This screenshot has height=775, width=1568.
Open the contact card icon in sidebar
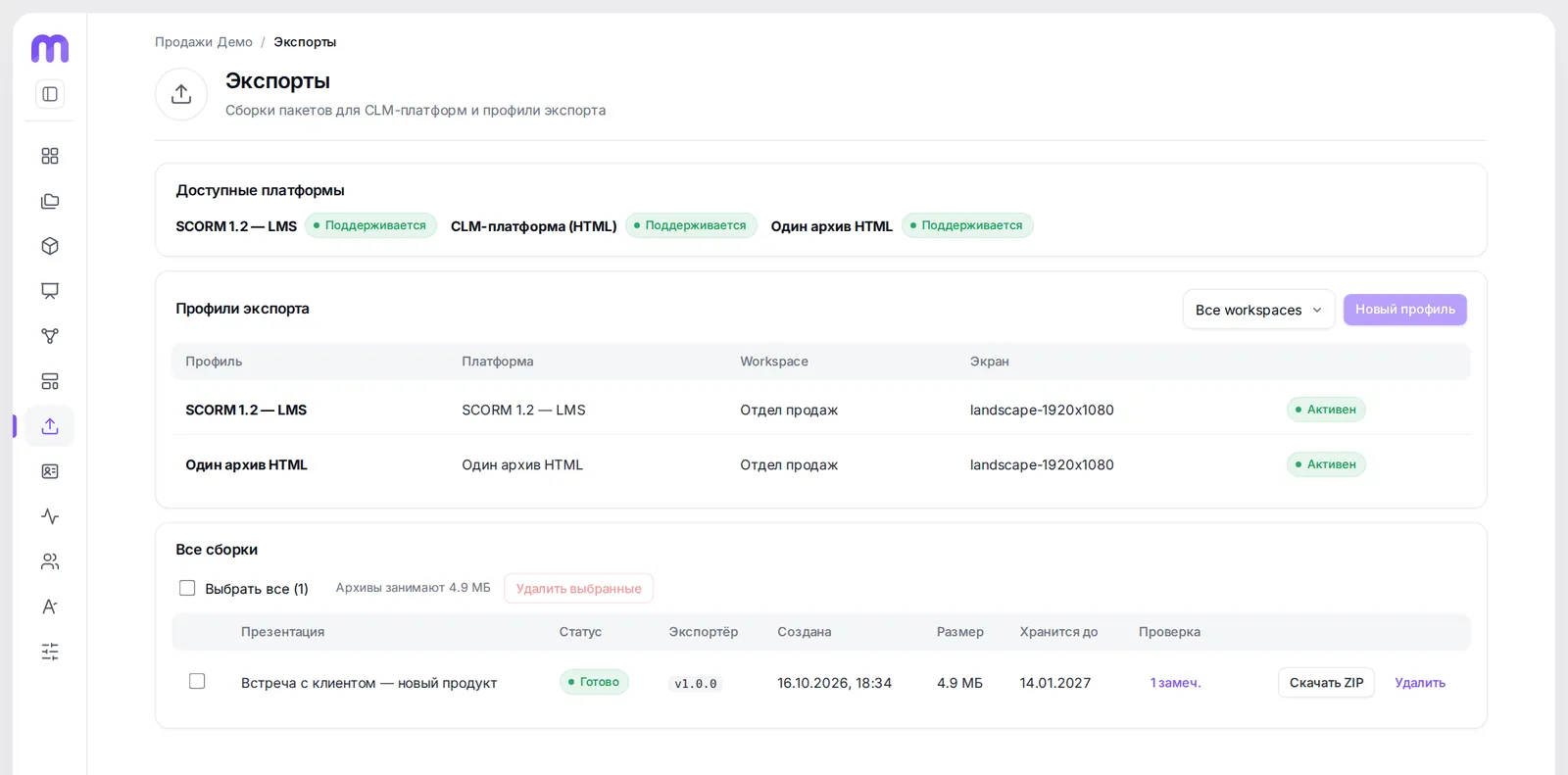[x=50, y=471]
